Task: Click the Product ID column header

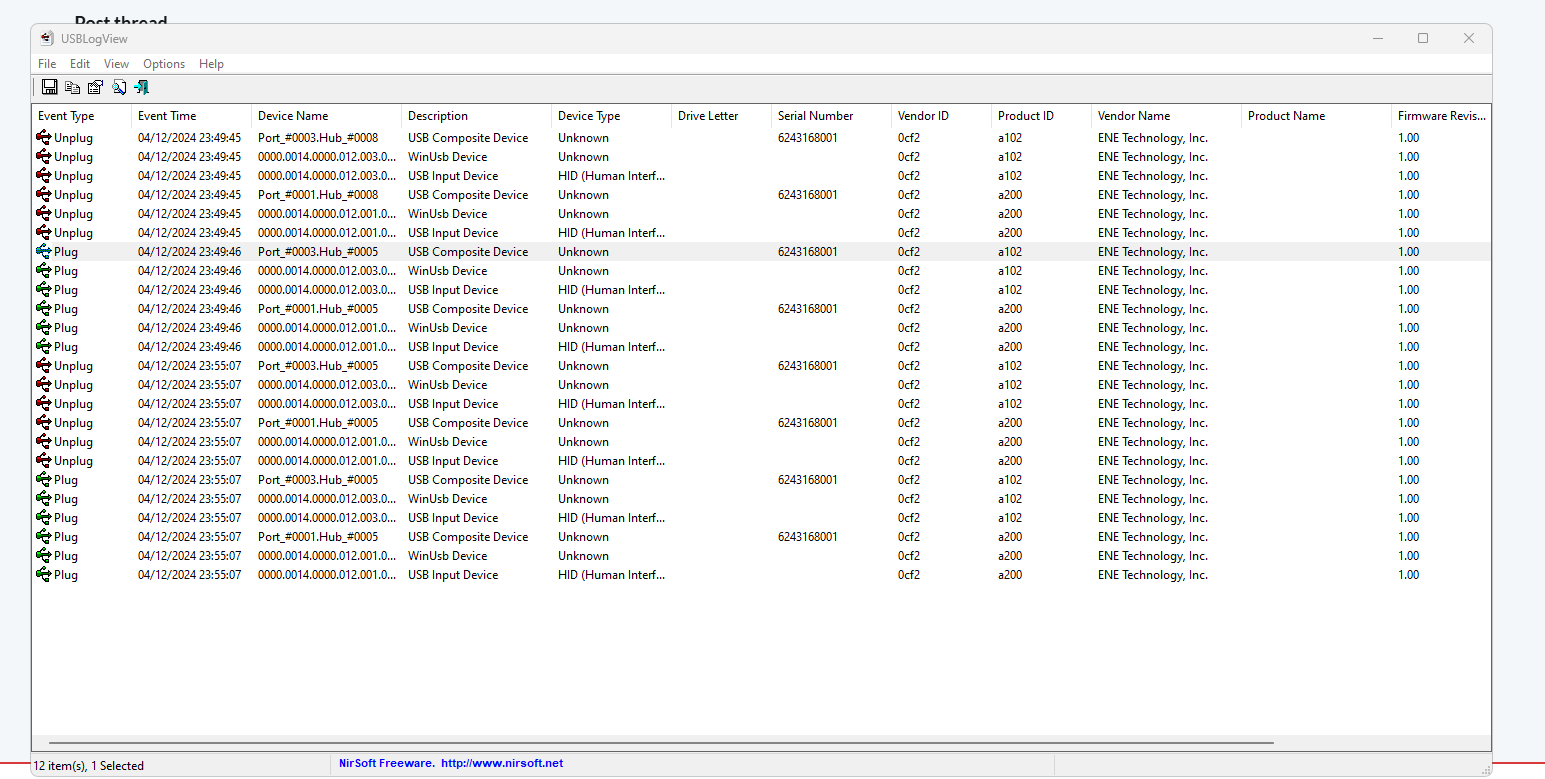Action: (1041, 116)
